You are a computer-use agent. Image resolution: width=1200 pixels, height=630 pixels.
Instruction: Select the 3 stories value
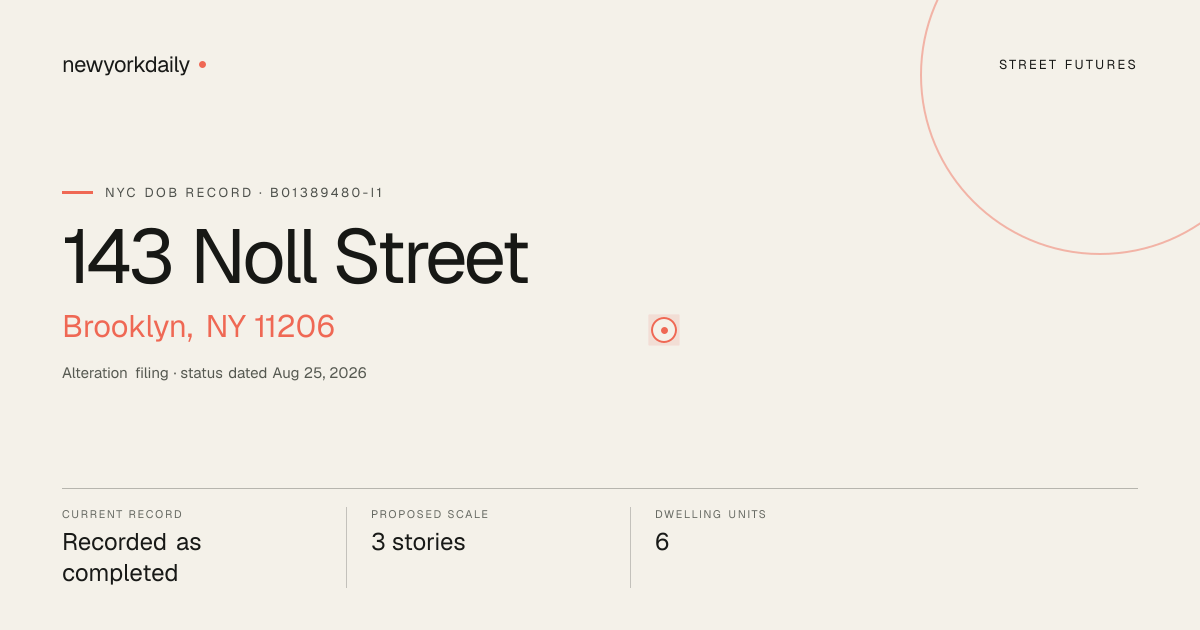point(418,542)
